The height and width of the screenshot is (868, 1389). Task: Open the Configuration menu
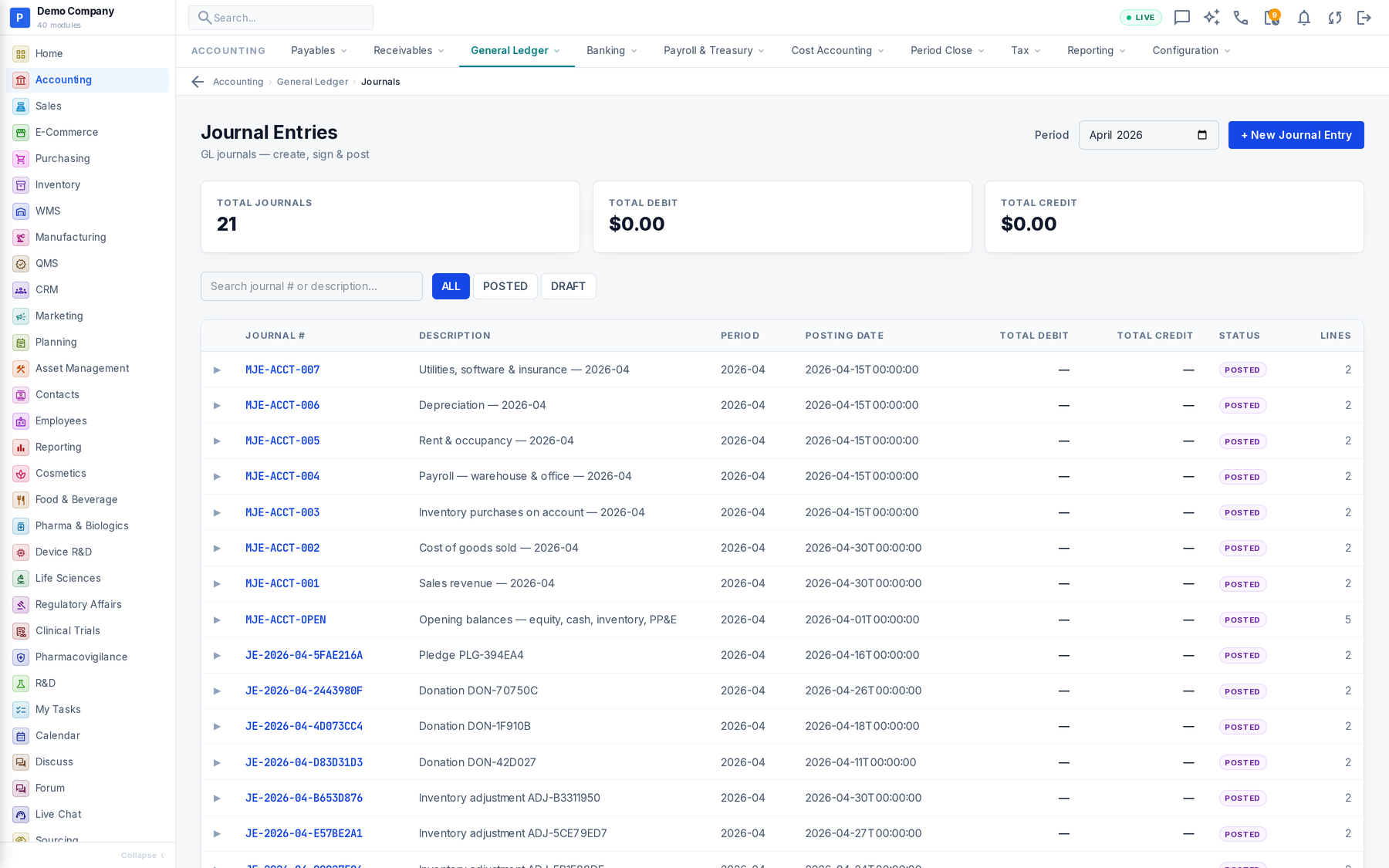click(1191, 51)
